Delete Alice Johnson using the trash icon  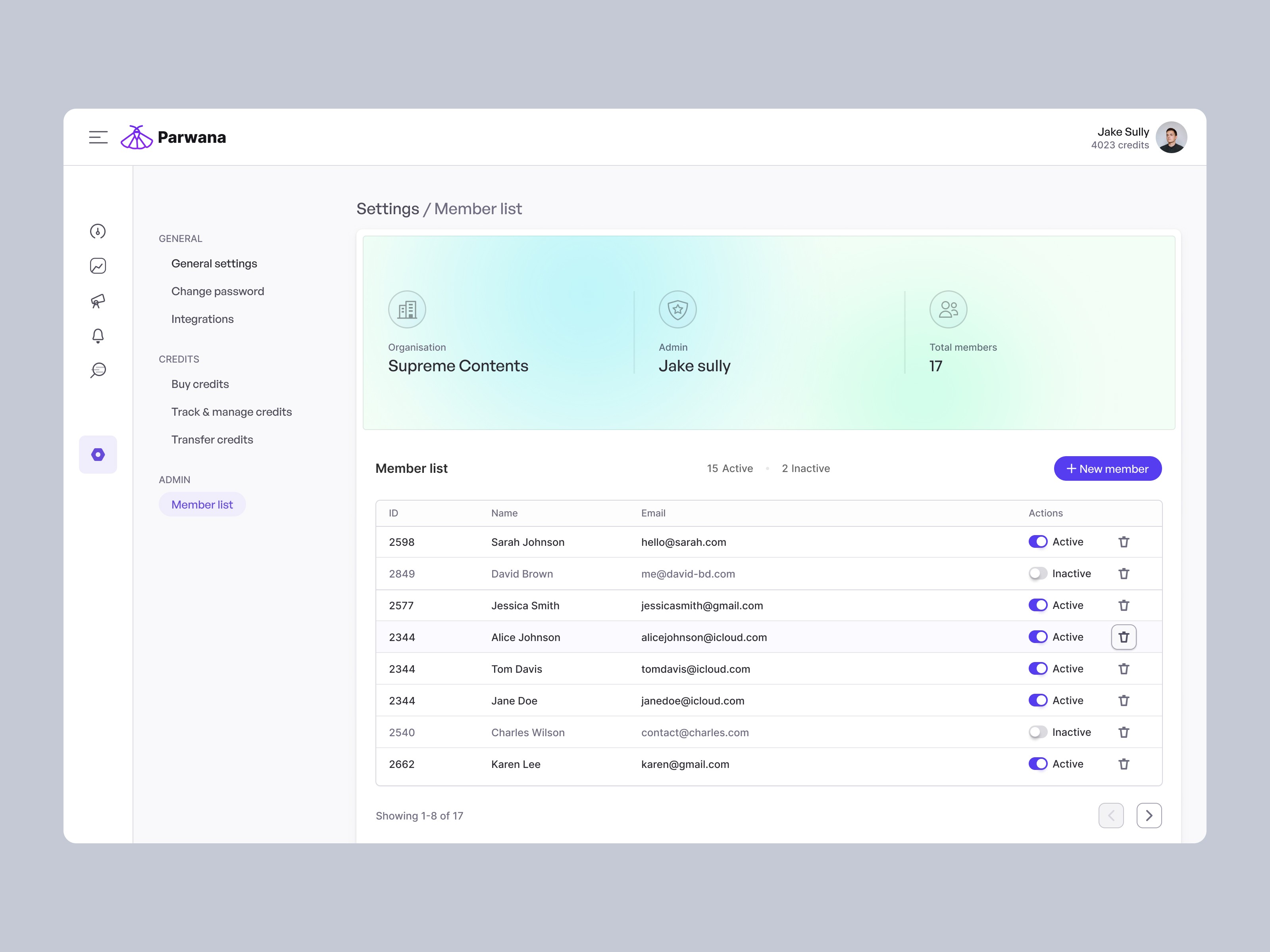pyautogui.click(x=1124, y=637)
